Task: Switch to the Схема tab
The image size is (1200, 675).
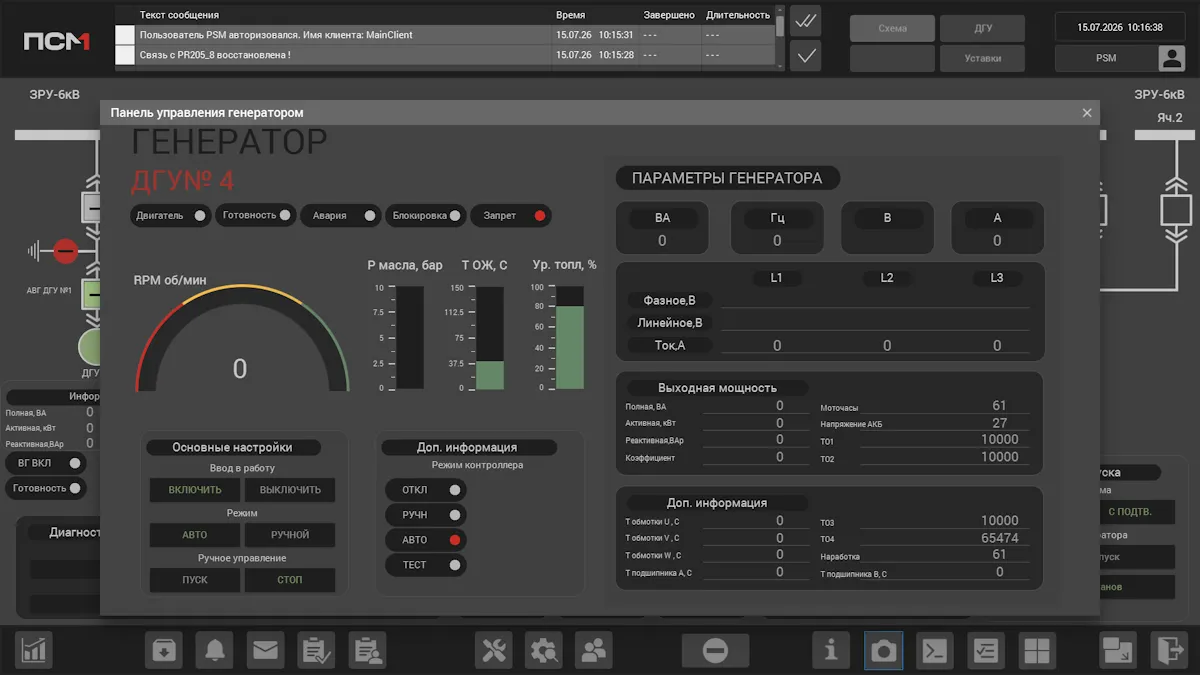Action: tap(892, 28)
